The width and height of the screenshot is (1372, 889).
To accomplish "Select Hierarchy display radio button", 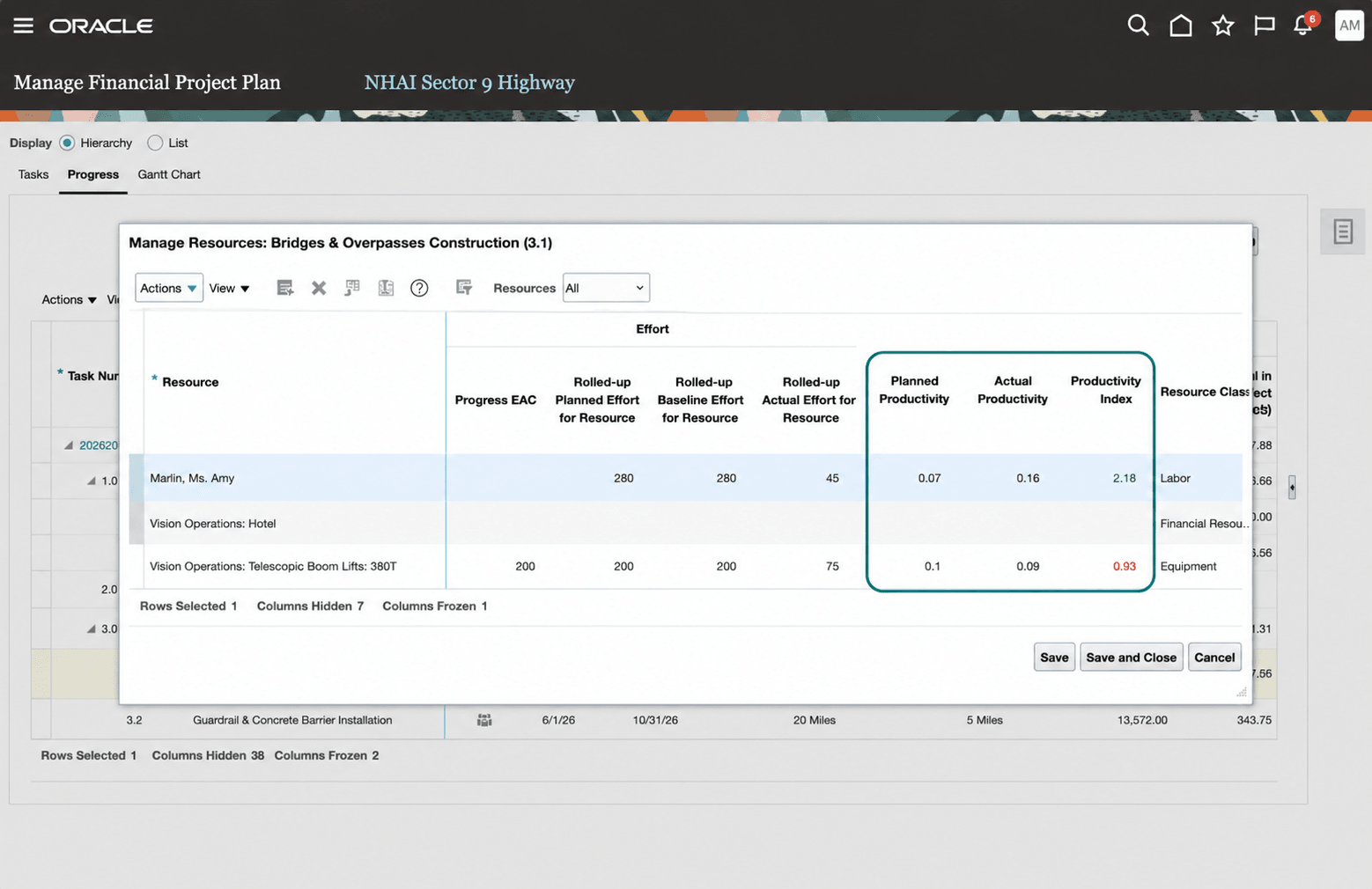I will point(67,143).
